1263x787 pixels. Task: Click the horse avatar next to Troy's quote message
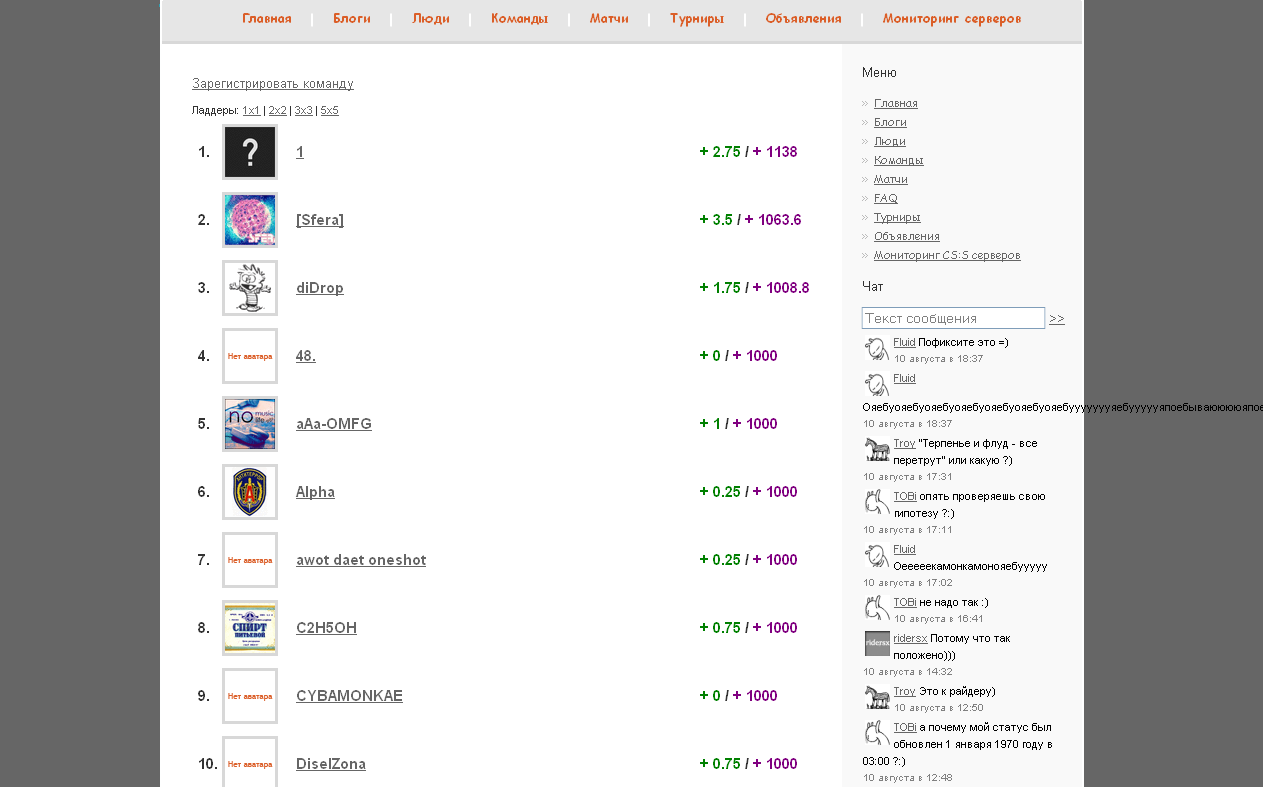(x=877, y=449)
